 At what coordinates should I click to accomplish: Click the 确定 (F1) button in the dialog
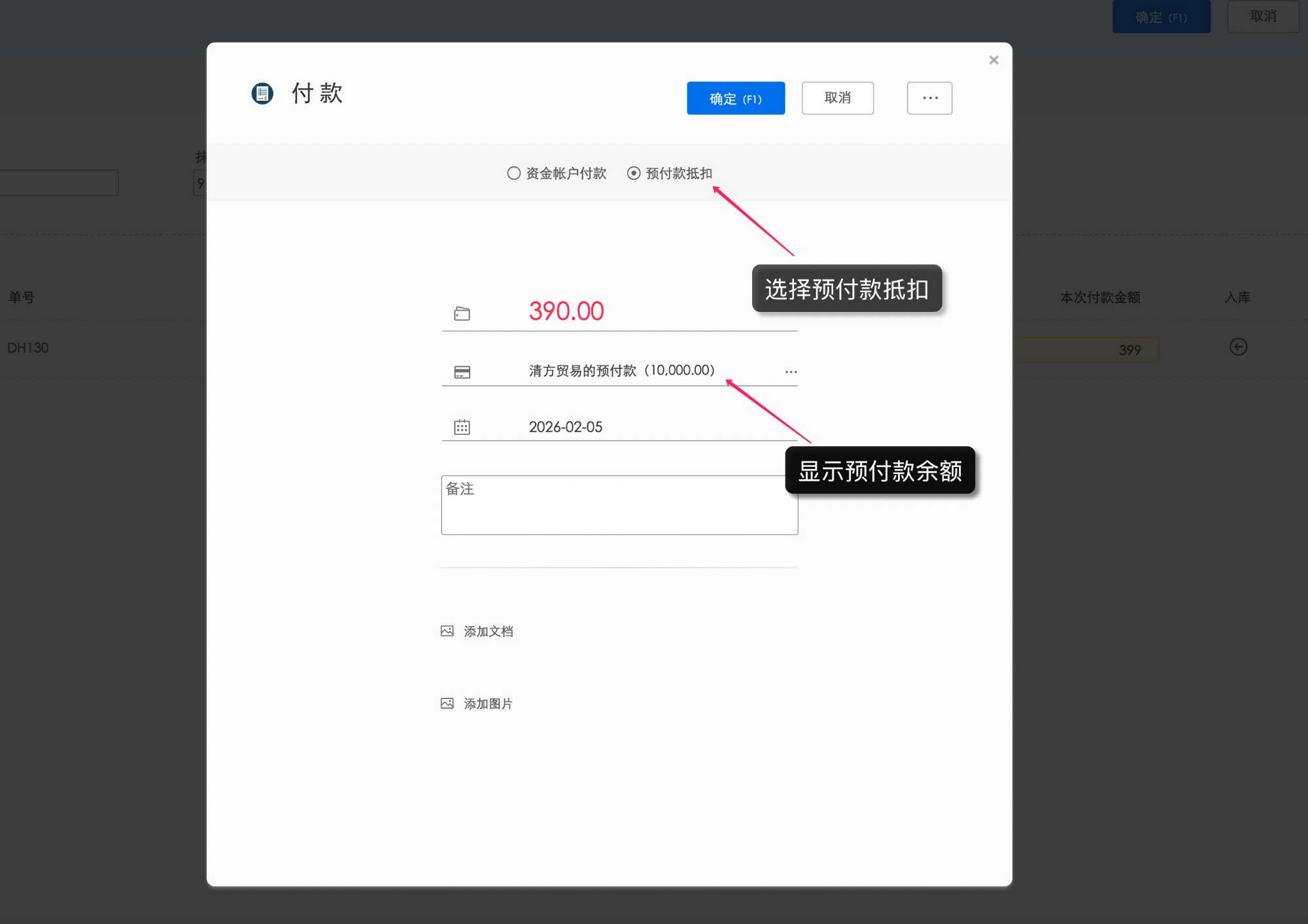tap(735, 97)
